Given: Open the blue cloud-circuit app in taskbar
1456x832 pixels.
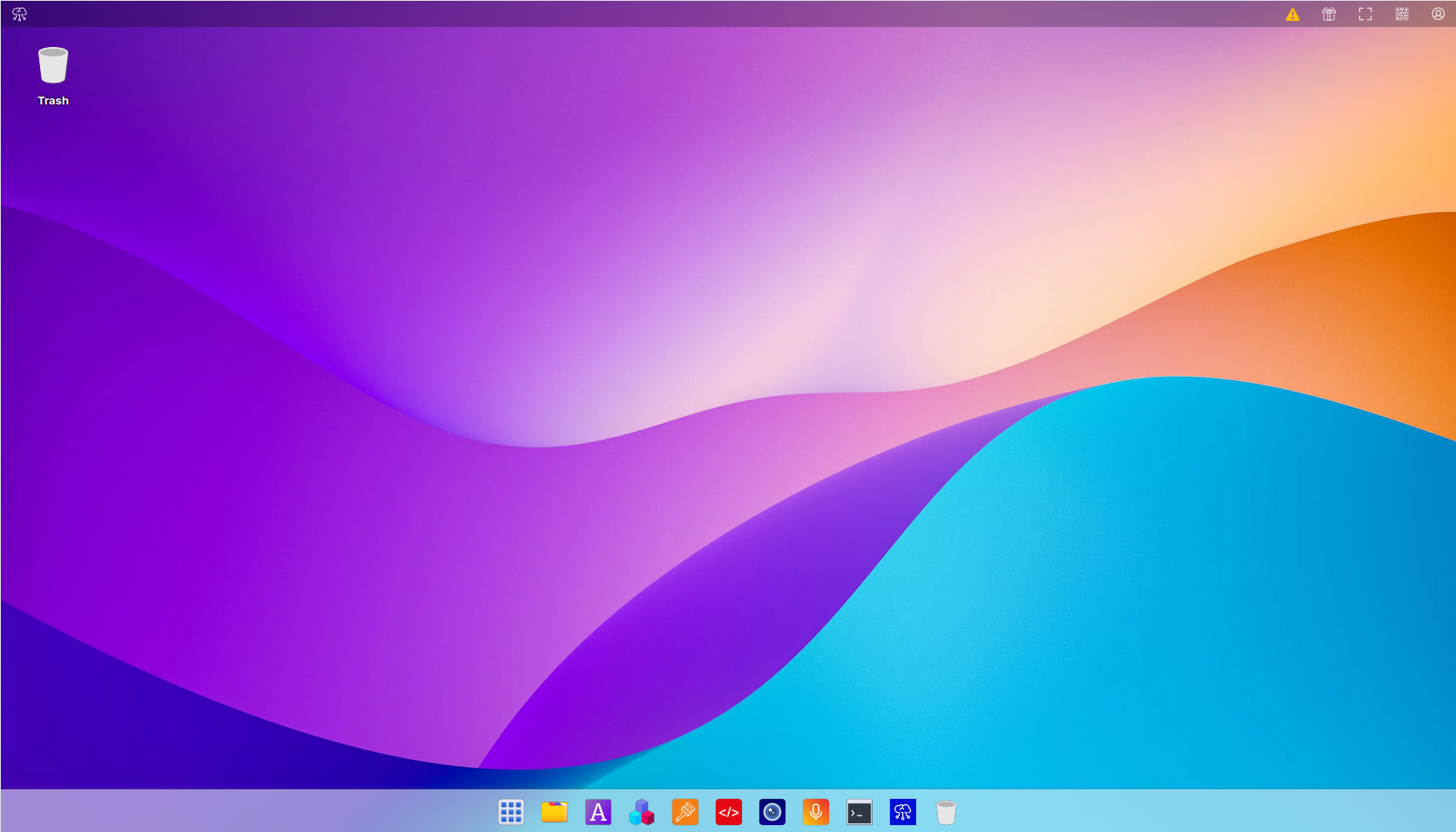Looking at the screenshot, I should pyautogui.click(x=903, y=812).
